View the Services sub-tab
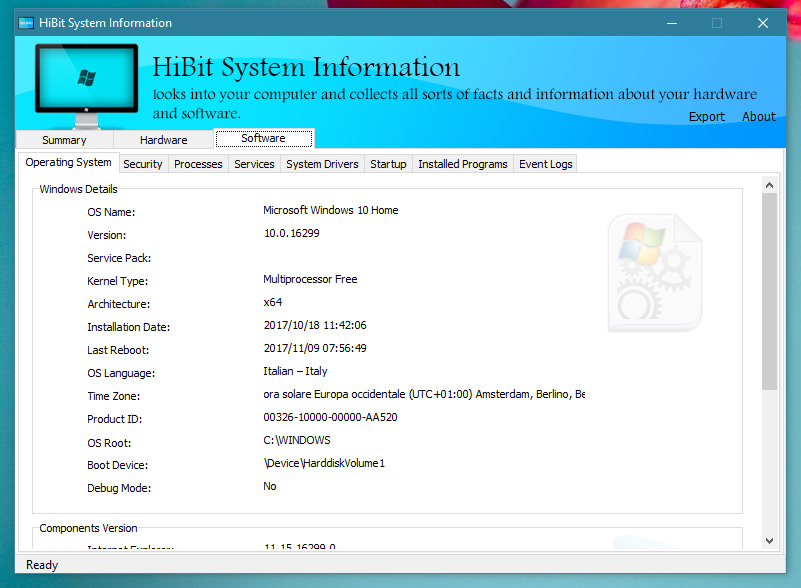The image size is (801, 588). point(254,164)
